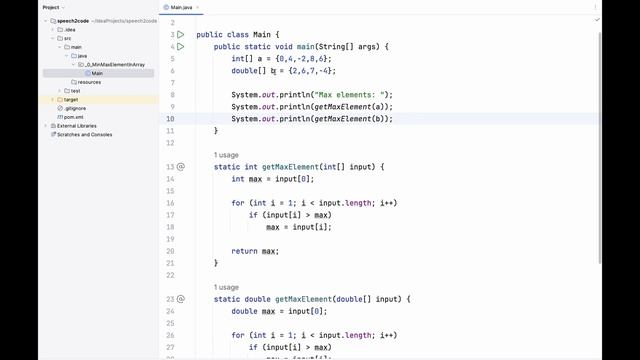The image size is (640, 360).
Task: Collapse the java folder
Action: click(67, 56)
